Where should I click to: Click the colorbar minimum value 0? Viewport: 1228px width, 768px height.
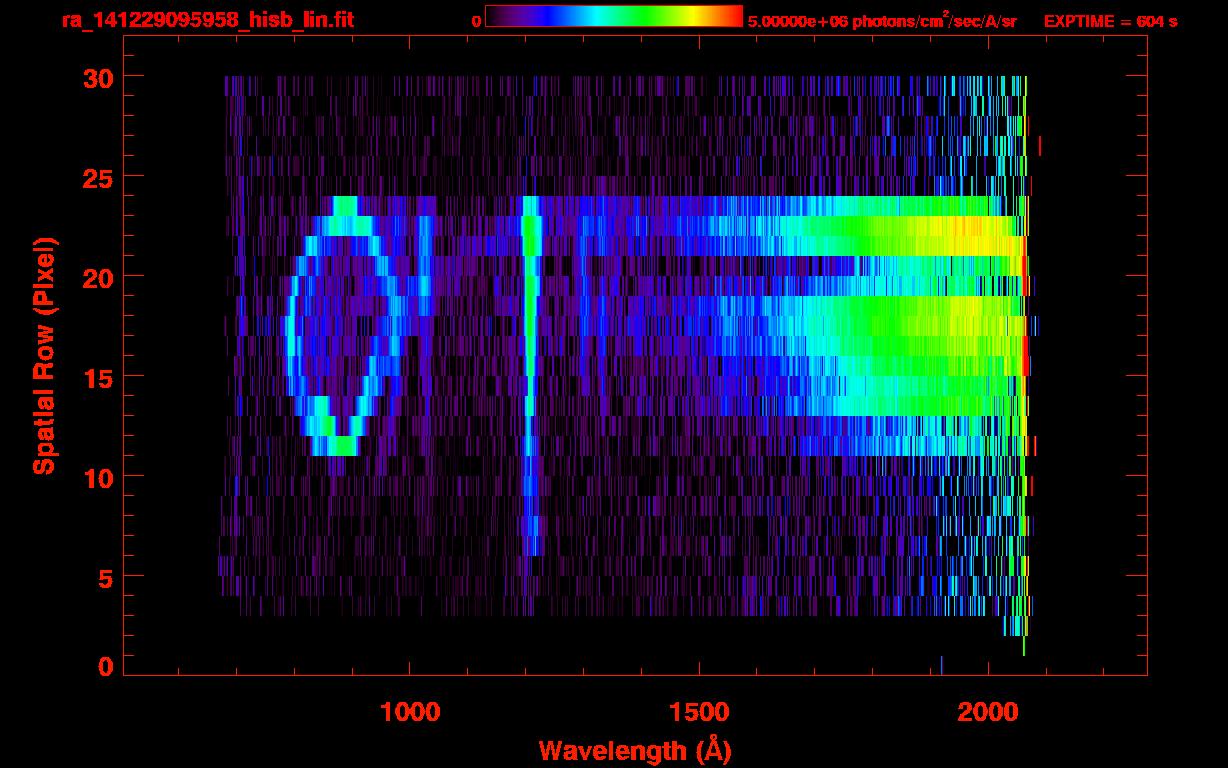(x=477, y=21)
